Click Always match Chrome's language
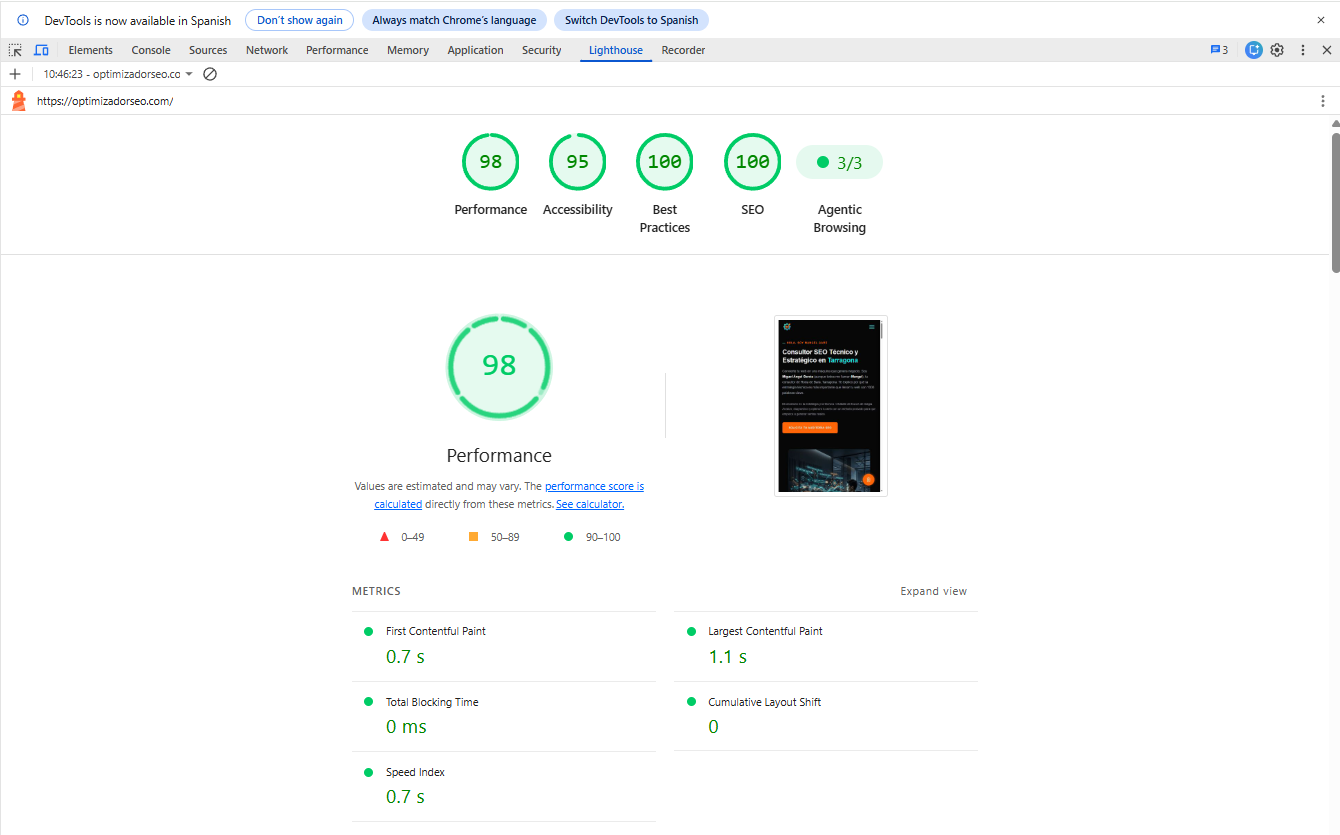 (x=454, y=20)
